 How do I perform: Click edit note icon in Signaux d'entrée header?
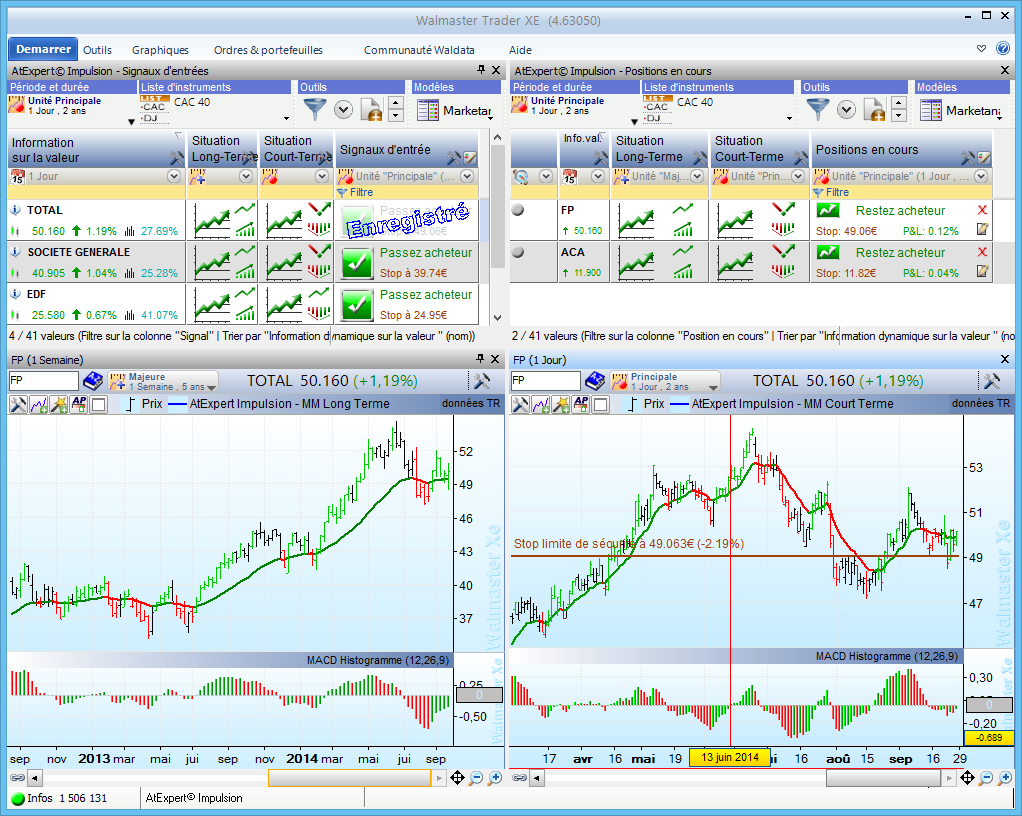coord(470,158)
